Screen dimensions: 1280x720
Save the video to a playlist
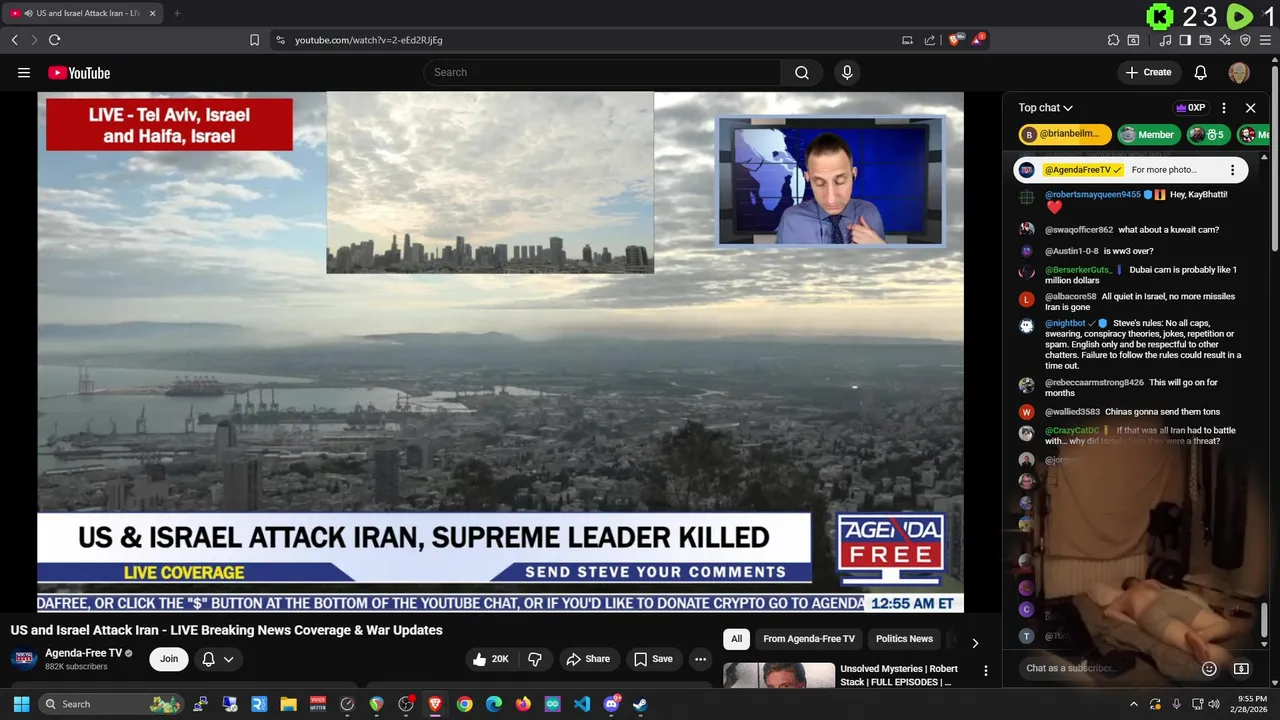point(653,659)
